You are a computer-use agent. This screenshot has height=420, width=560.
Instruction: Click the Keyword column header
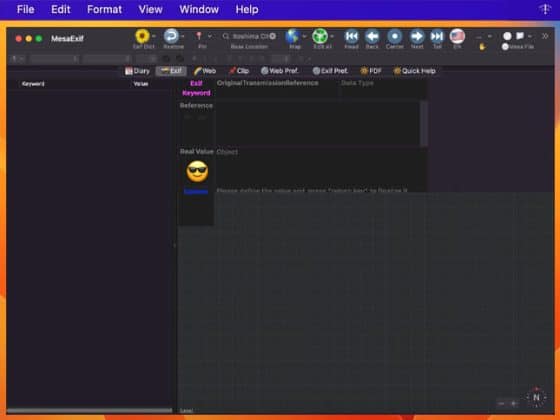click(33, 84)
